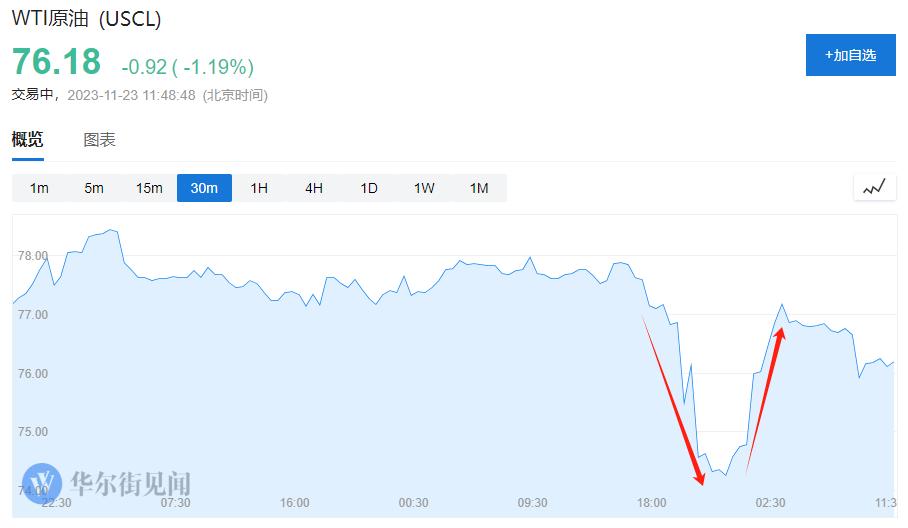Click the line chart type icon
The width and height of the screenshot is (908, 528).
[x=874, y=188]
